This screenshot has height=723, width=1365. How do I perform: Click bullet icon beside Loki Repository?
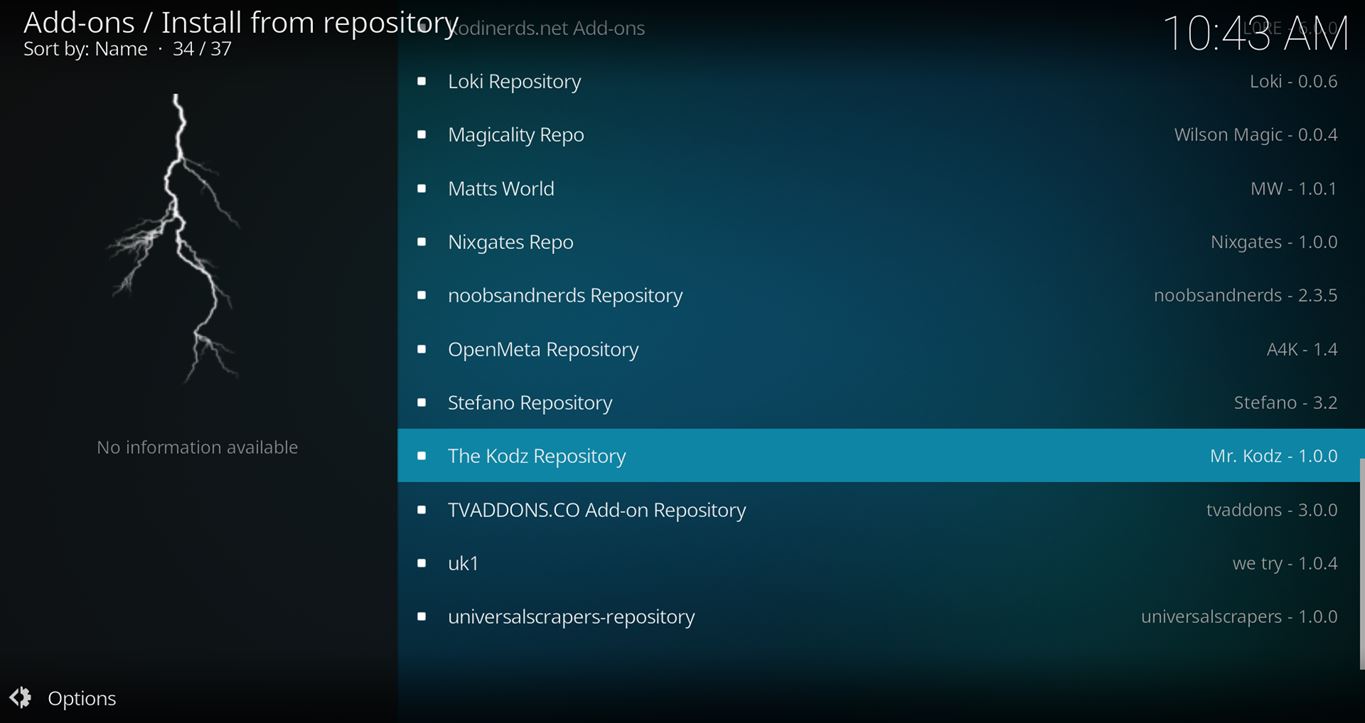pyautogui.click(x=422, y=81)
